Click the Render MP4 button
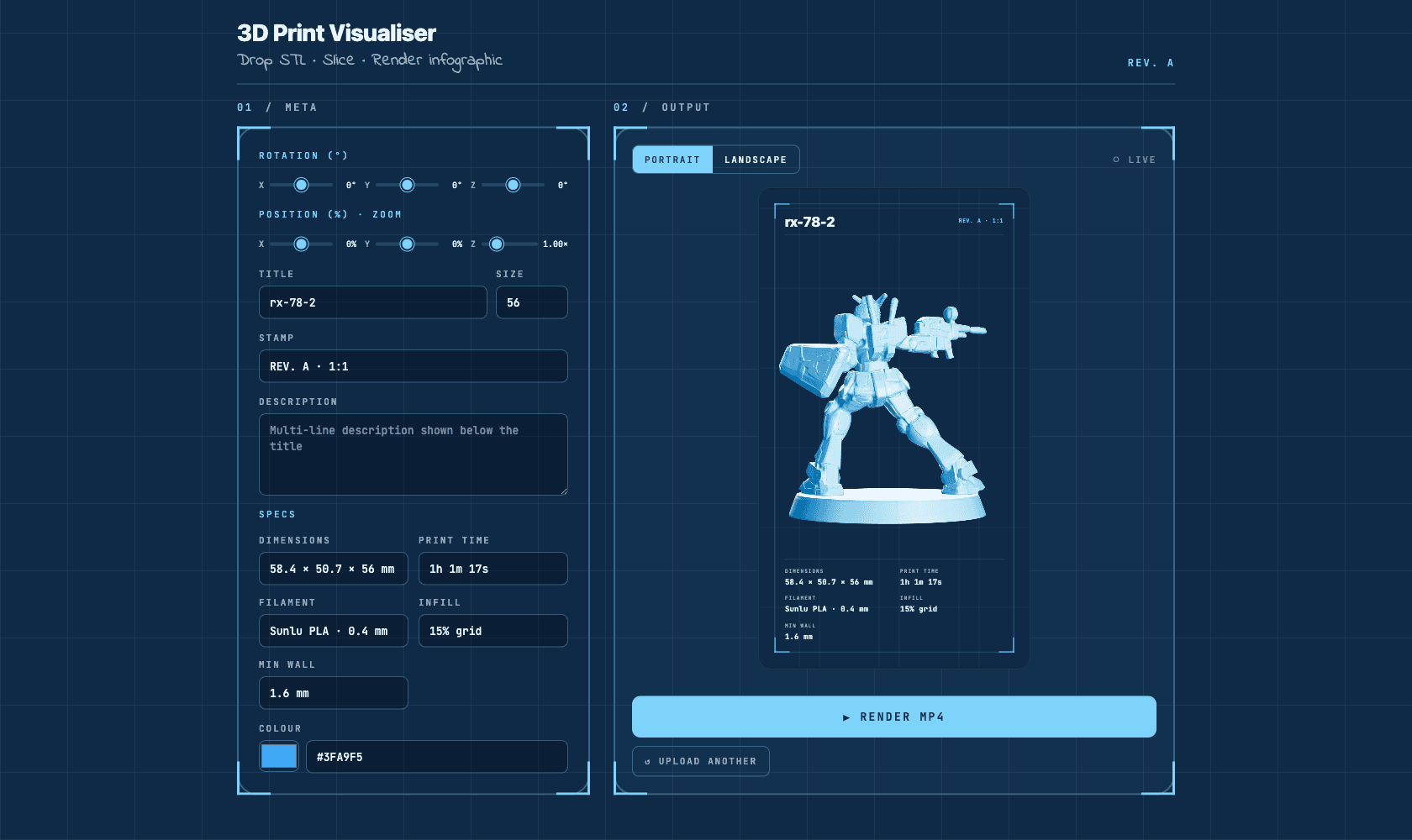 (894, 717)
